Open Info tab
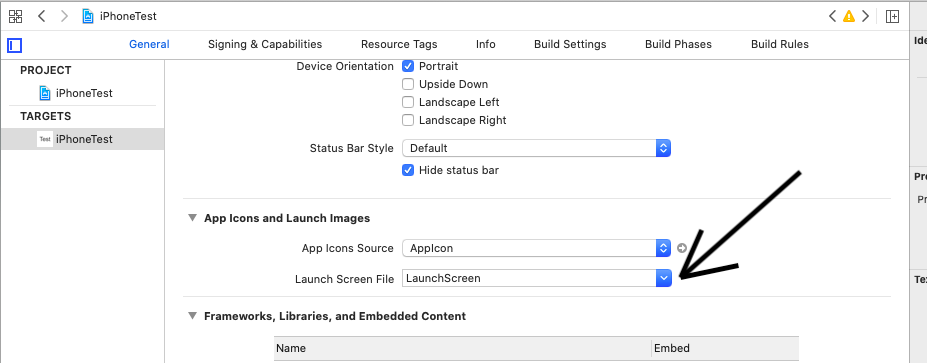 pyautogui.click(x=485, y=44)
